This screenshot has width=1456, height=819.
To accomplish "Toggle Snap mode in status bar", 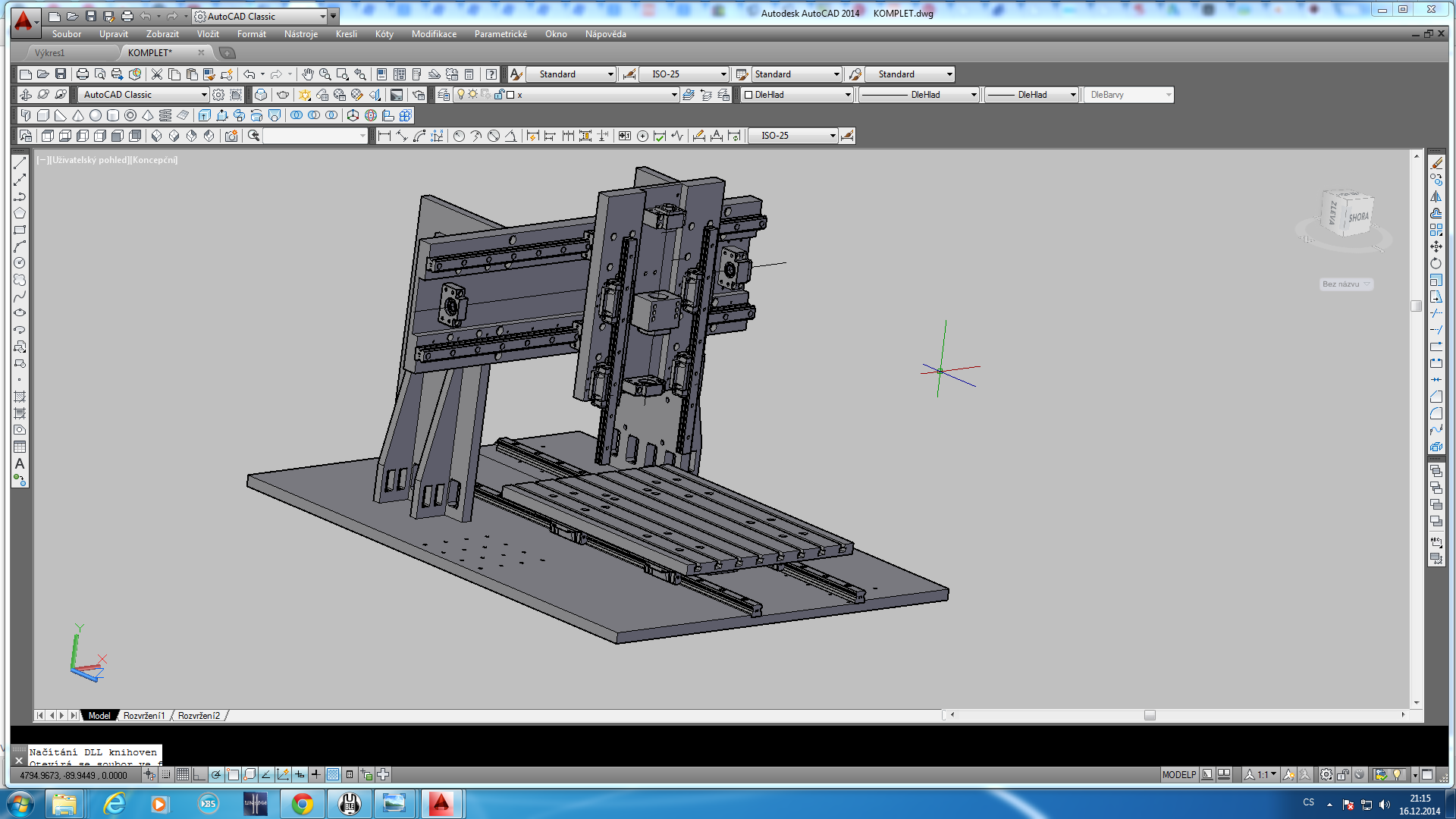I will pos(166,774).
